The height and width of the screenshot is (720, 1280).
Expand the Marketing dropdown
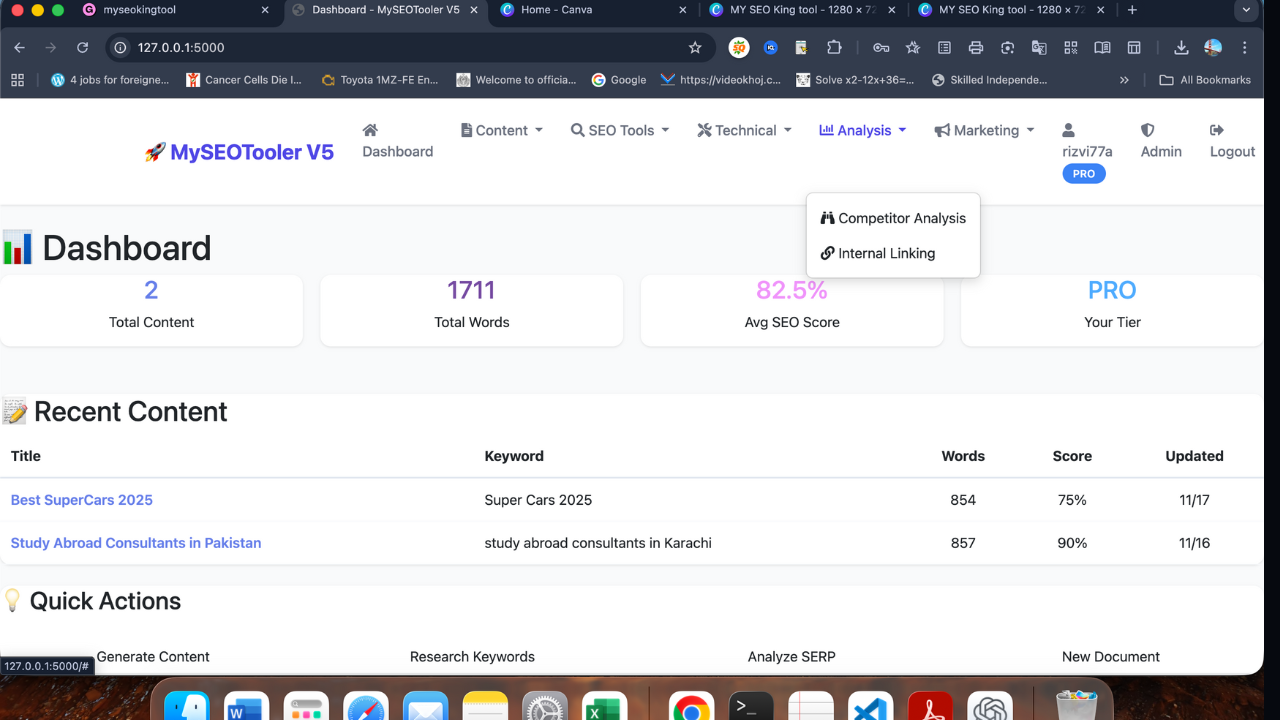pos(983,130)
